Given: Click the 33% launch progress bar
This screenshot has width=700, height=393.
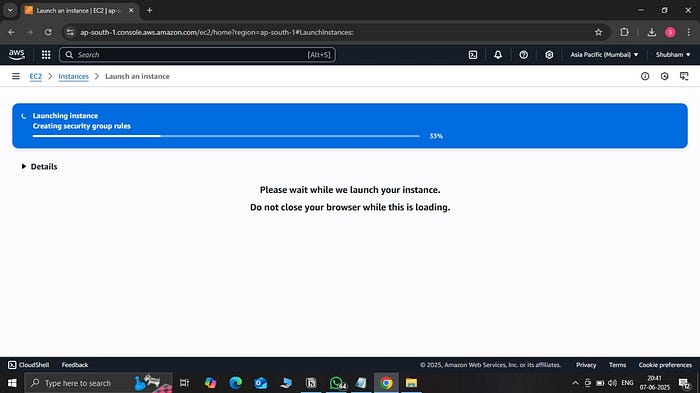Looking at the screenshot, I should [x=226, y=136].
